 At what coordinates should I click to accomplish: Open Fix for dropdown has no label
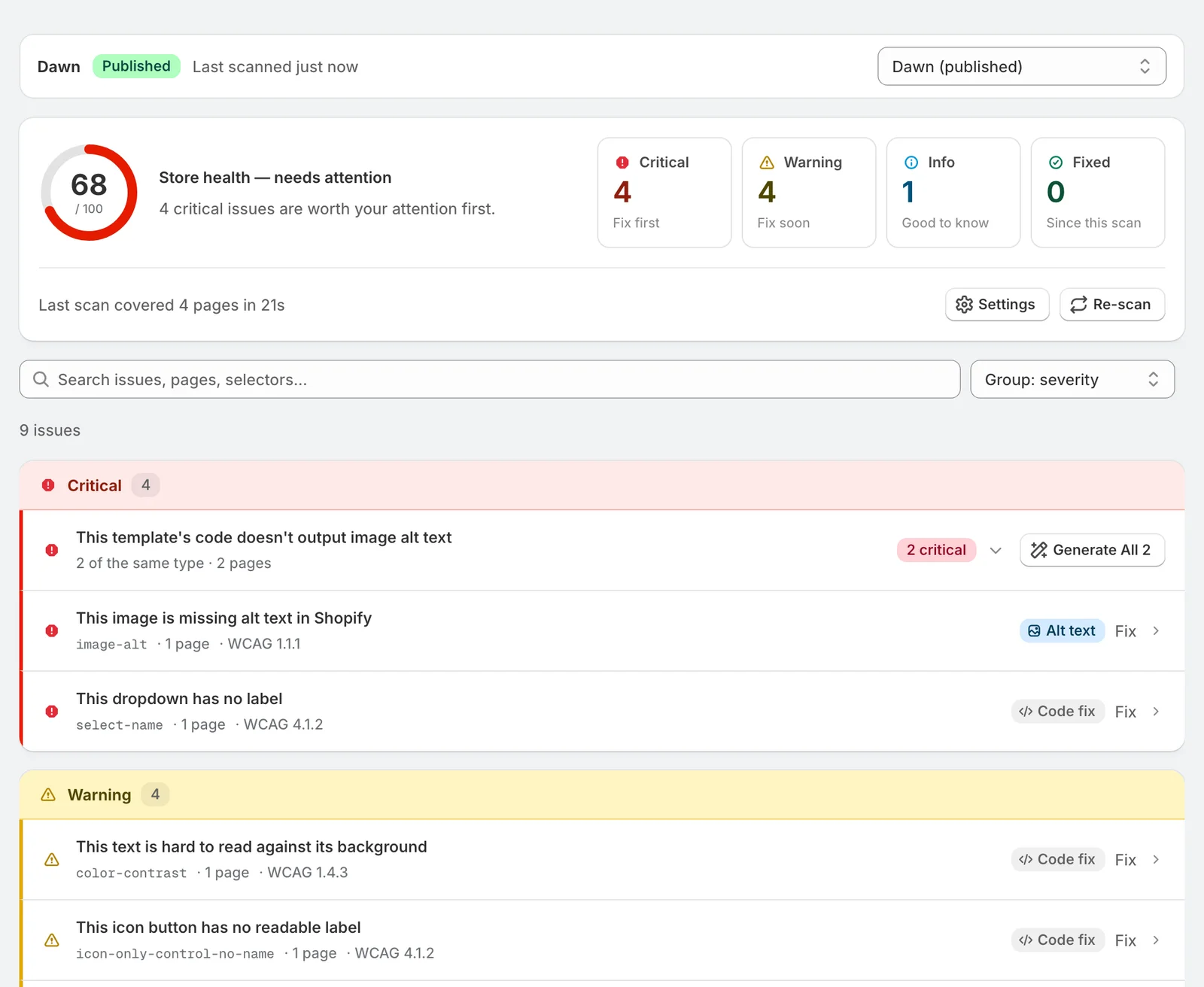[x=1125, y=712]
